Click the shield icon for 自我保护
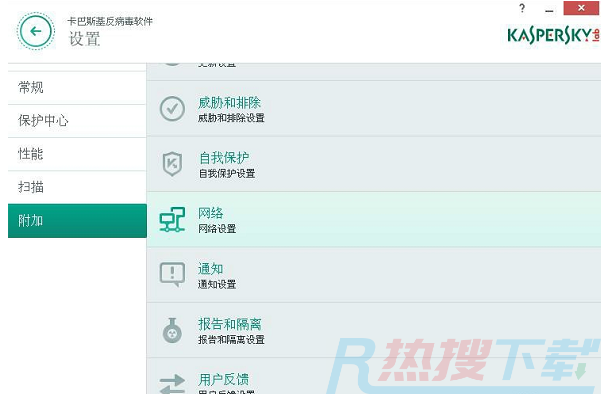The height and width of the screenshot is (394, 601). coord(172,164)
